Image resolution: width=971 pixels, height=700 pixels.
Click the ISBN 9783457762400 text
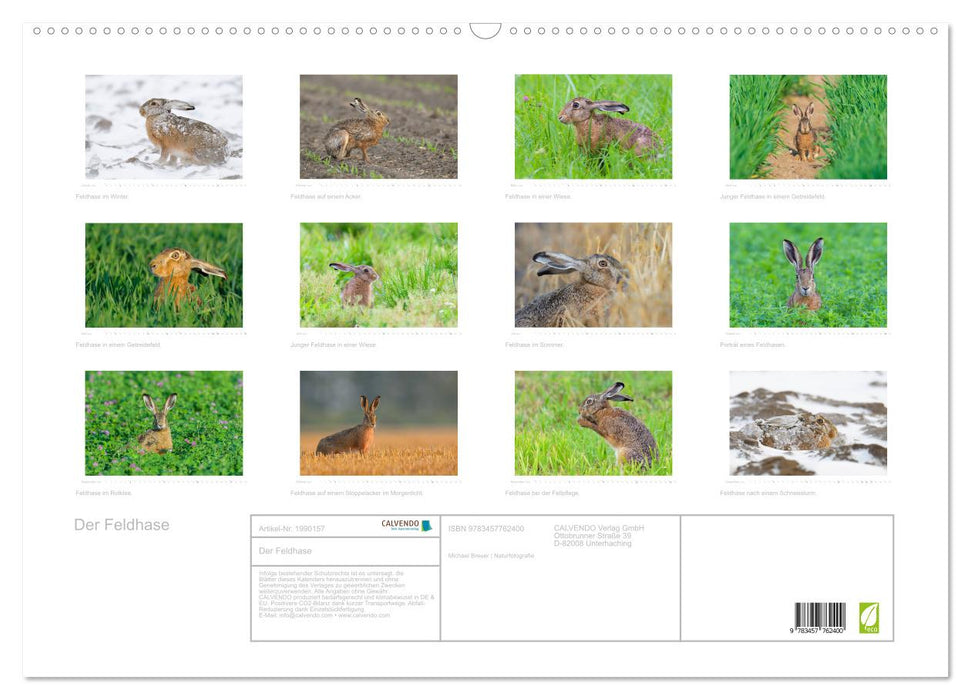point(486,528)
